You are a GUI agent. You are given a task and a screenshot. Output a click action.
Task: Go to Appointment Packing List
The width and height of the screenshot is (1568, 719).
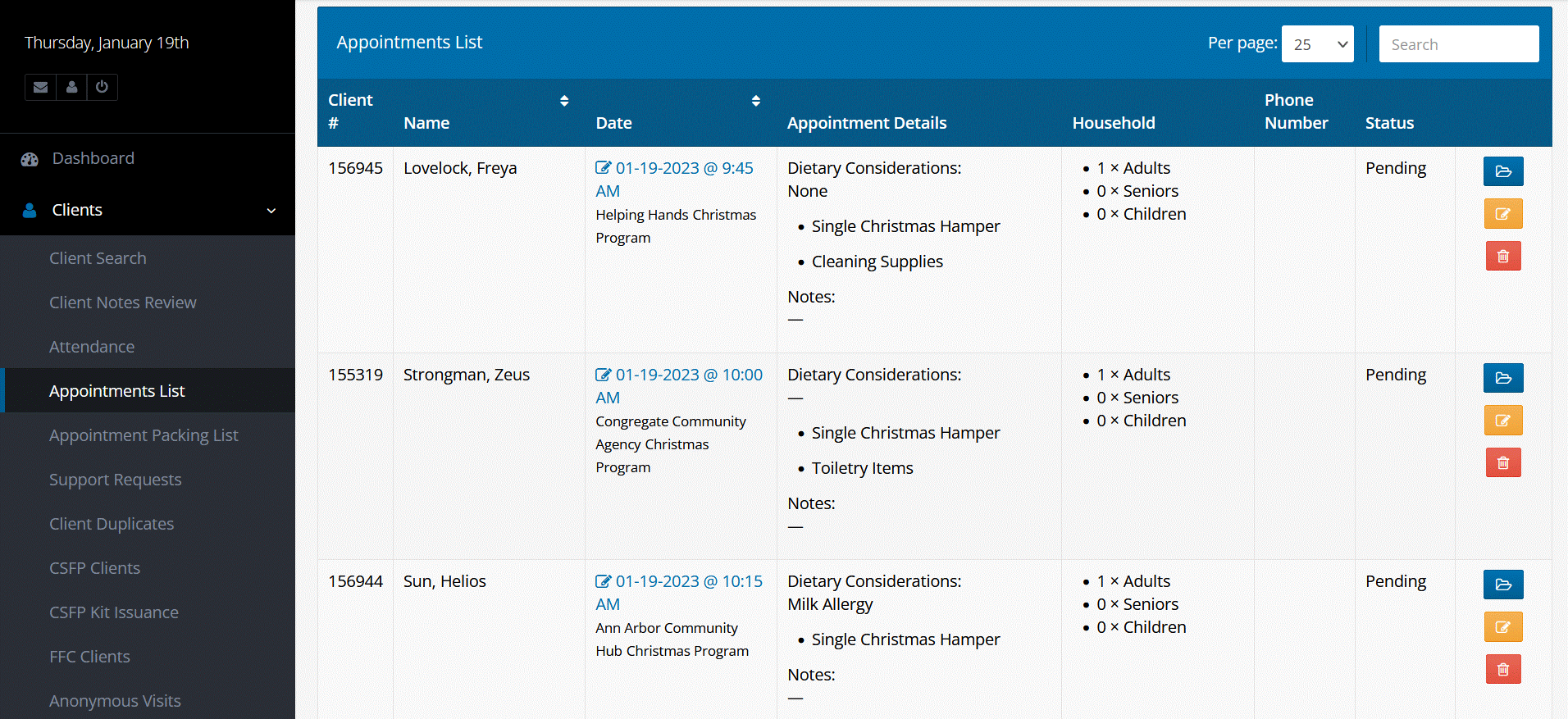(144, 435)
